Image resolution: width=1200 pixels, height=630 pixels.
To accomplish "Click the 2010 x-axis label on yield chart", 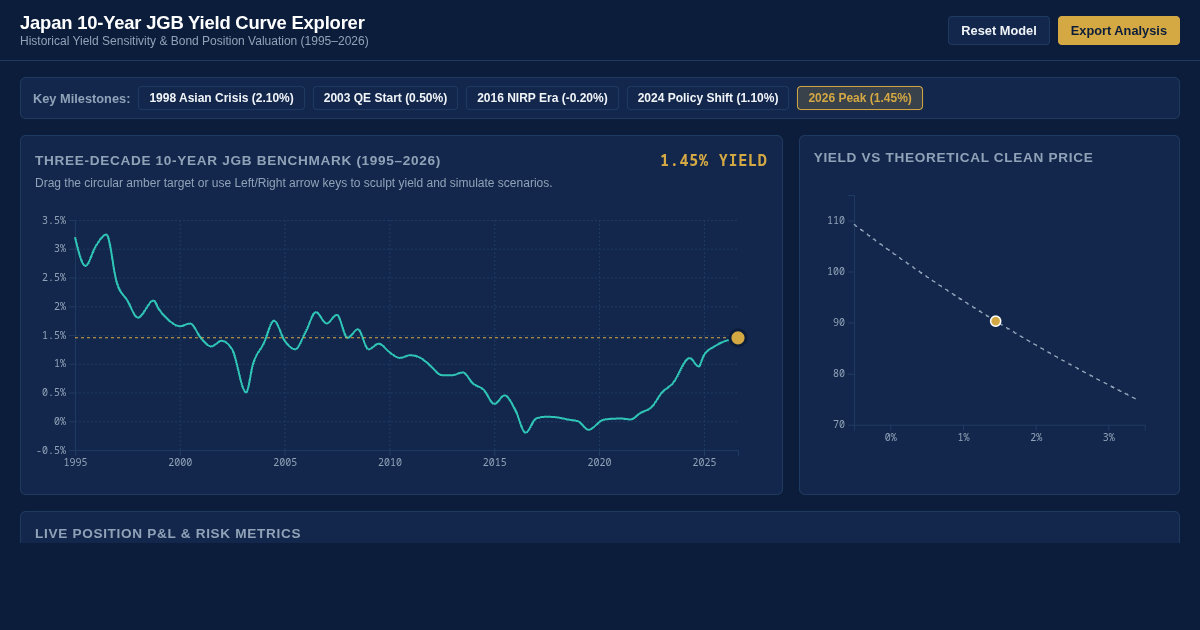I will click(390, 462).
